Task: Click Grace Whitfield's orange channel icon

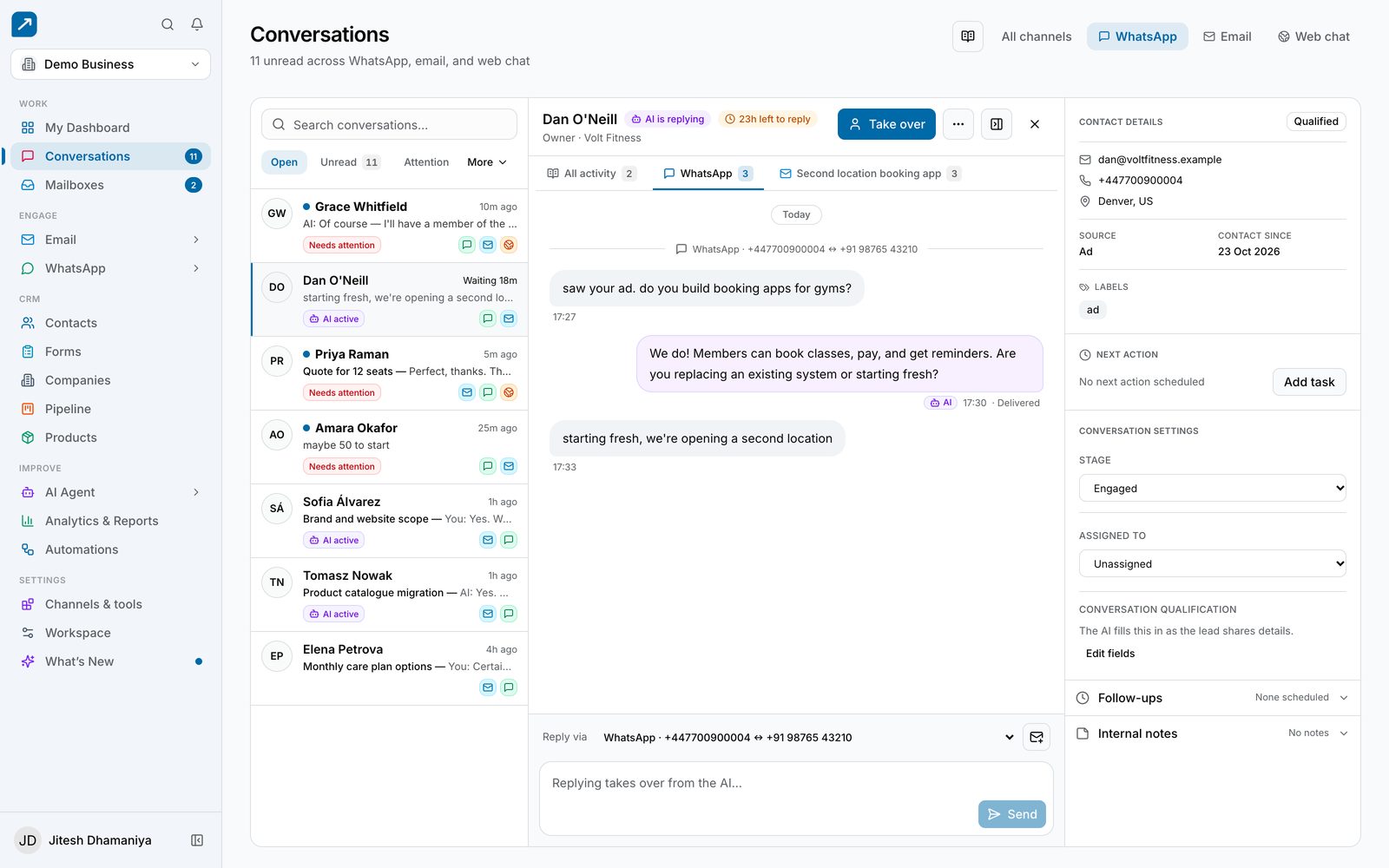Action: point(509,245)
